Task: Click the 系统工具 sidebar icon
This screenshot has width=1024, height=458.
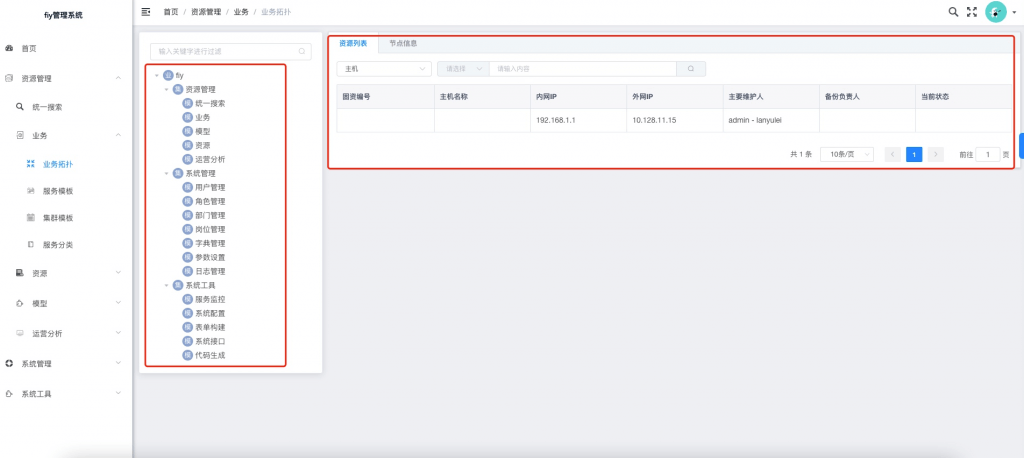Action: [9, 394]
